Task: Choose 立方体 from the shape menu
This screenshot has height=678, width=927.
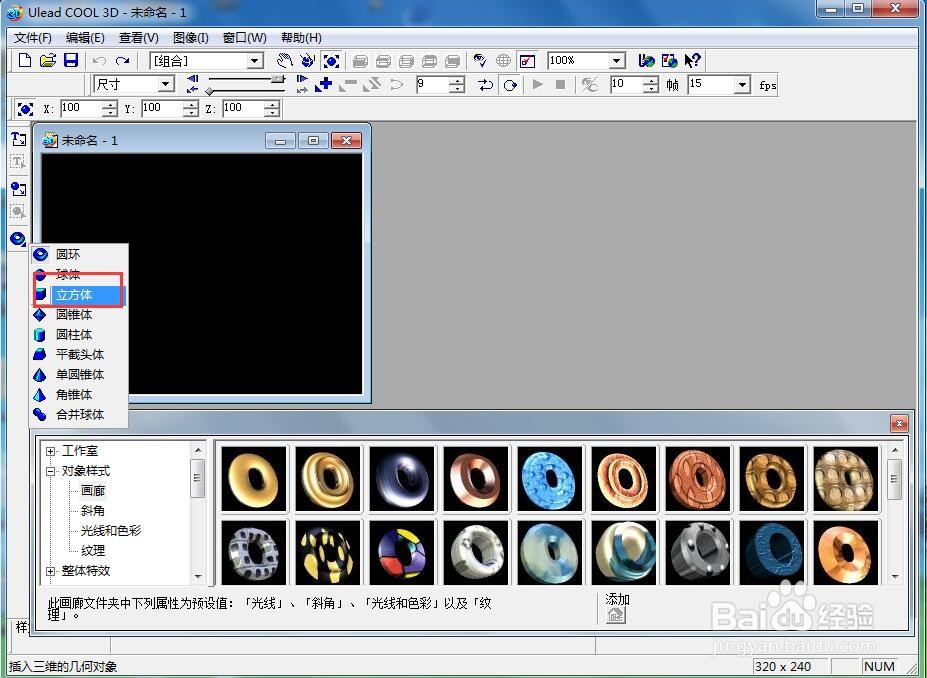Action: tap(79, 294)
